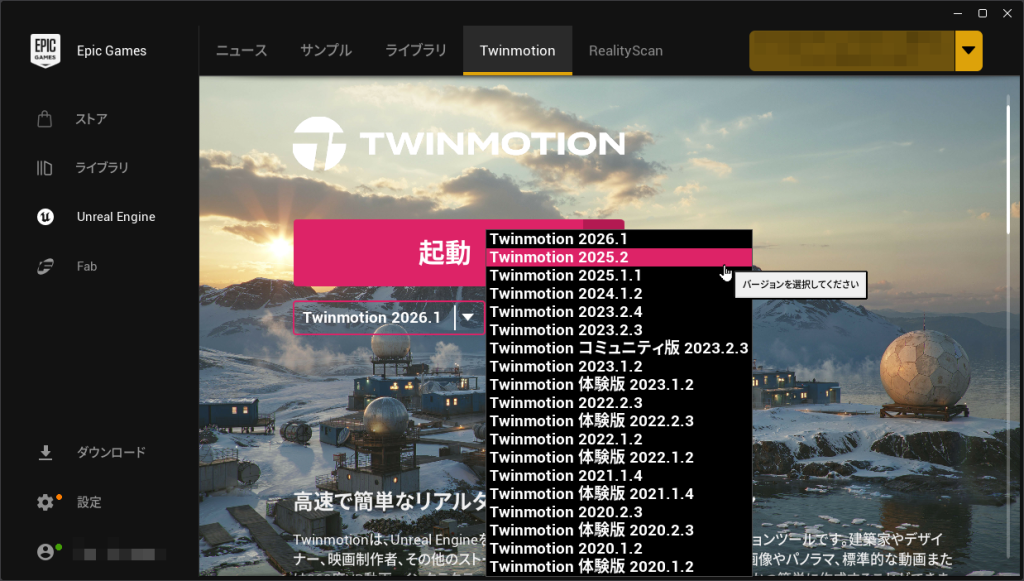Viewport: 1024px width, 581px height.
Task: Open the ストア shopping bag icon
Action: point(45,120)
